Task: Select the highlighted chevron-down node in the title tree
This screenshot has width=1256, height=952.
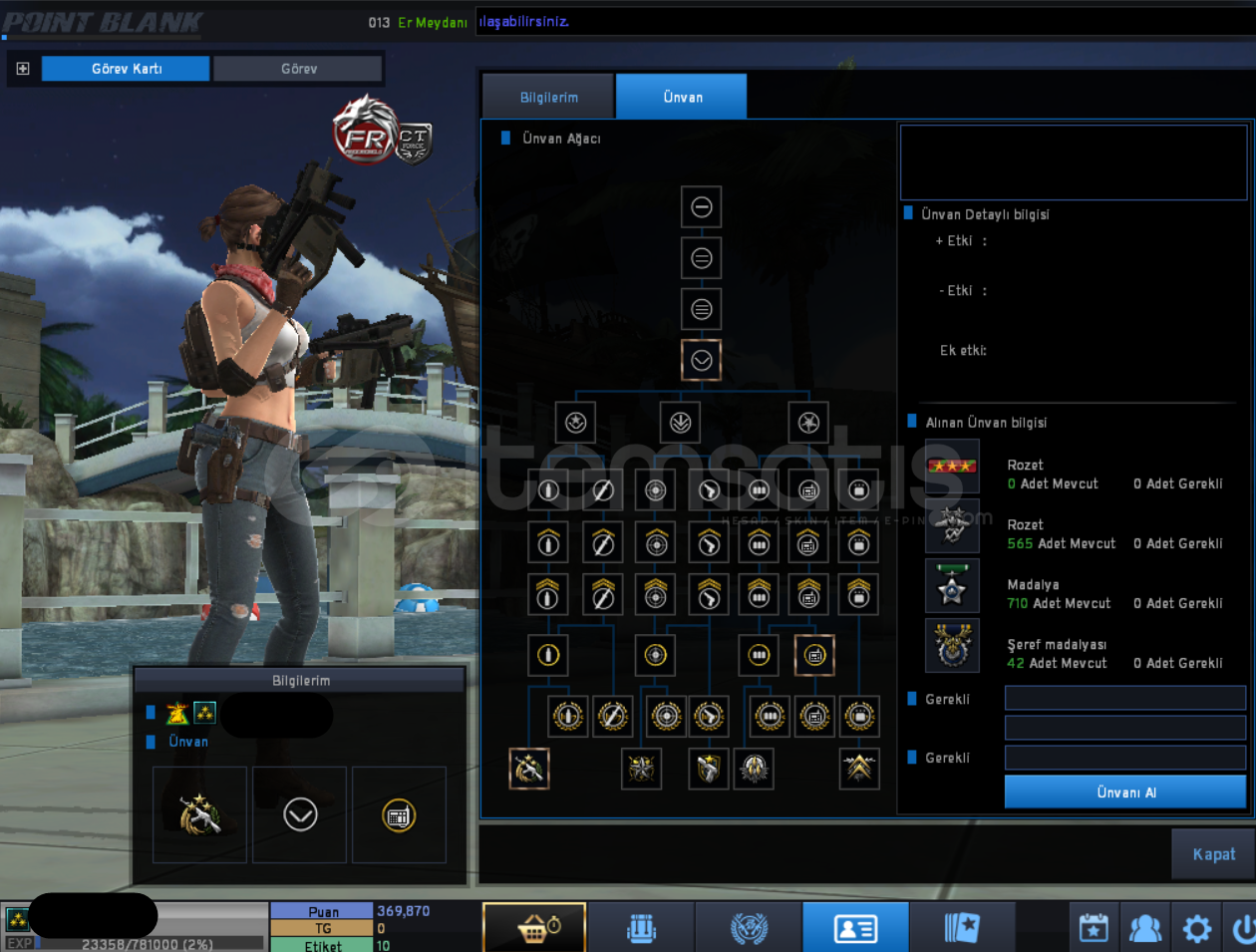Action: tap(702, 360)
